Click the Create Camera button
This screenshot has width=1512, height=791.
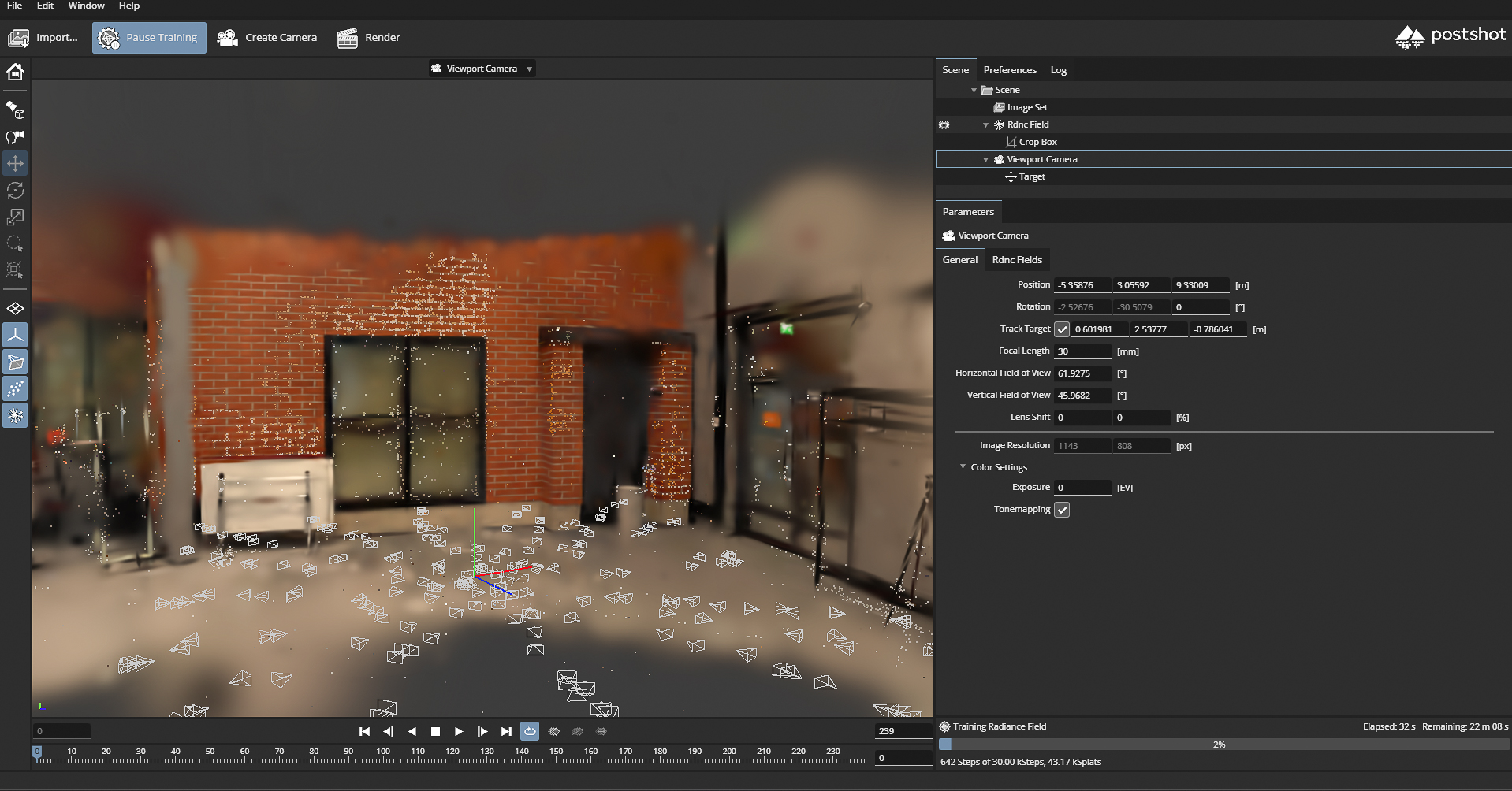pos(267,38)
